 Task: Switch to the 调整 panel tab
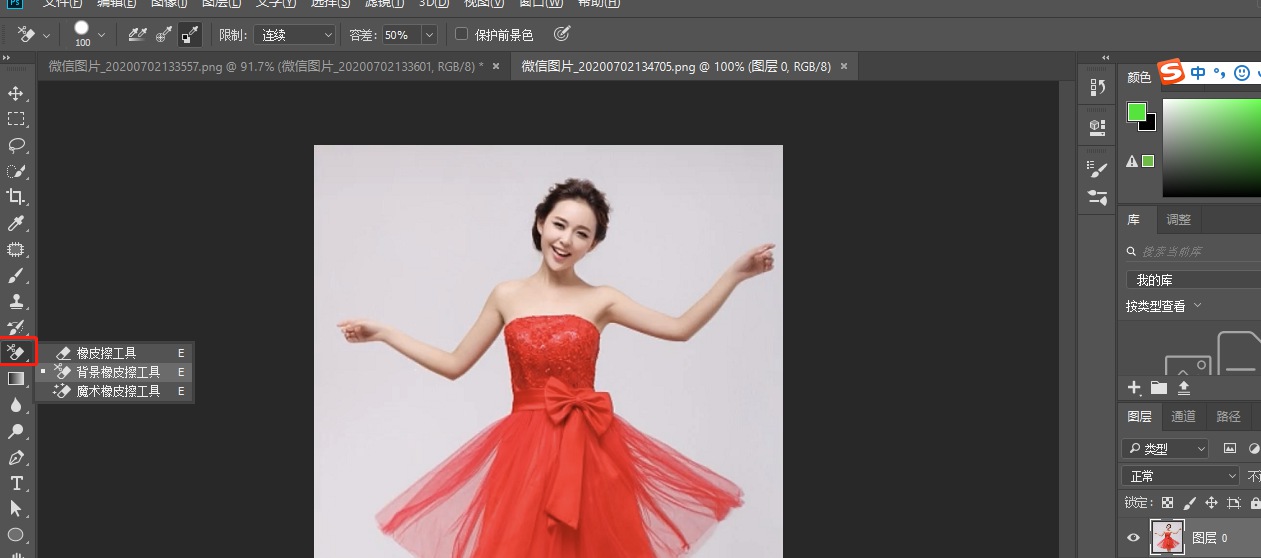pyautogui.click(x=1178, y=220)
